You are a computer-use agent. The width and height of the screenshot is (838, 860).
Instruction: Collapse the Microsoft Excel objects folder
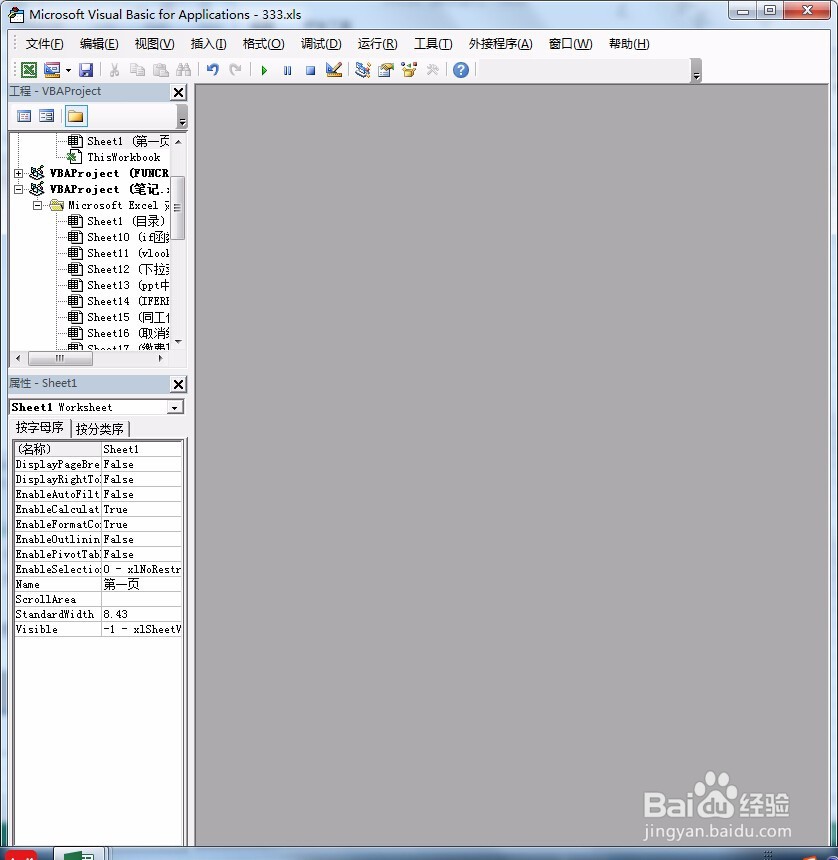click(x=37, y=206)
